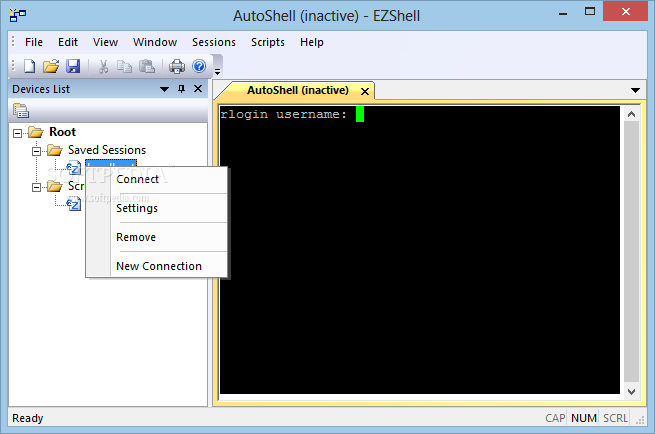
Task: Open the Help menu
Action: pos(312,42)
